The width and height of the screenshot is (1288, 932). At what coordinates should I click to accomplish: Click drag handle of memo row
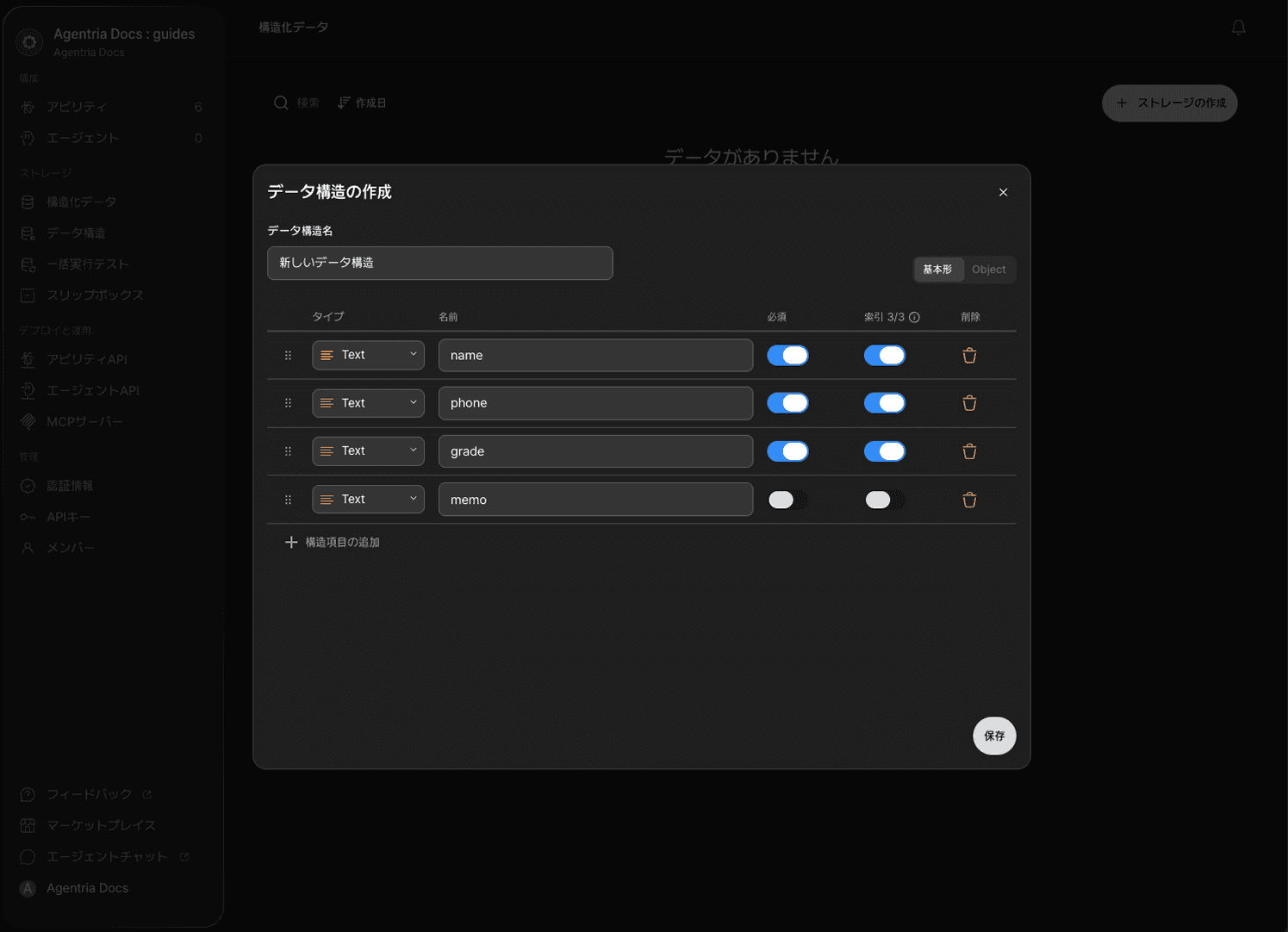[x=288, y=500]
